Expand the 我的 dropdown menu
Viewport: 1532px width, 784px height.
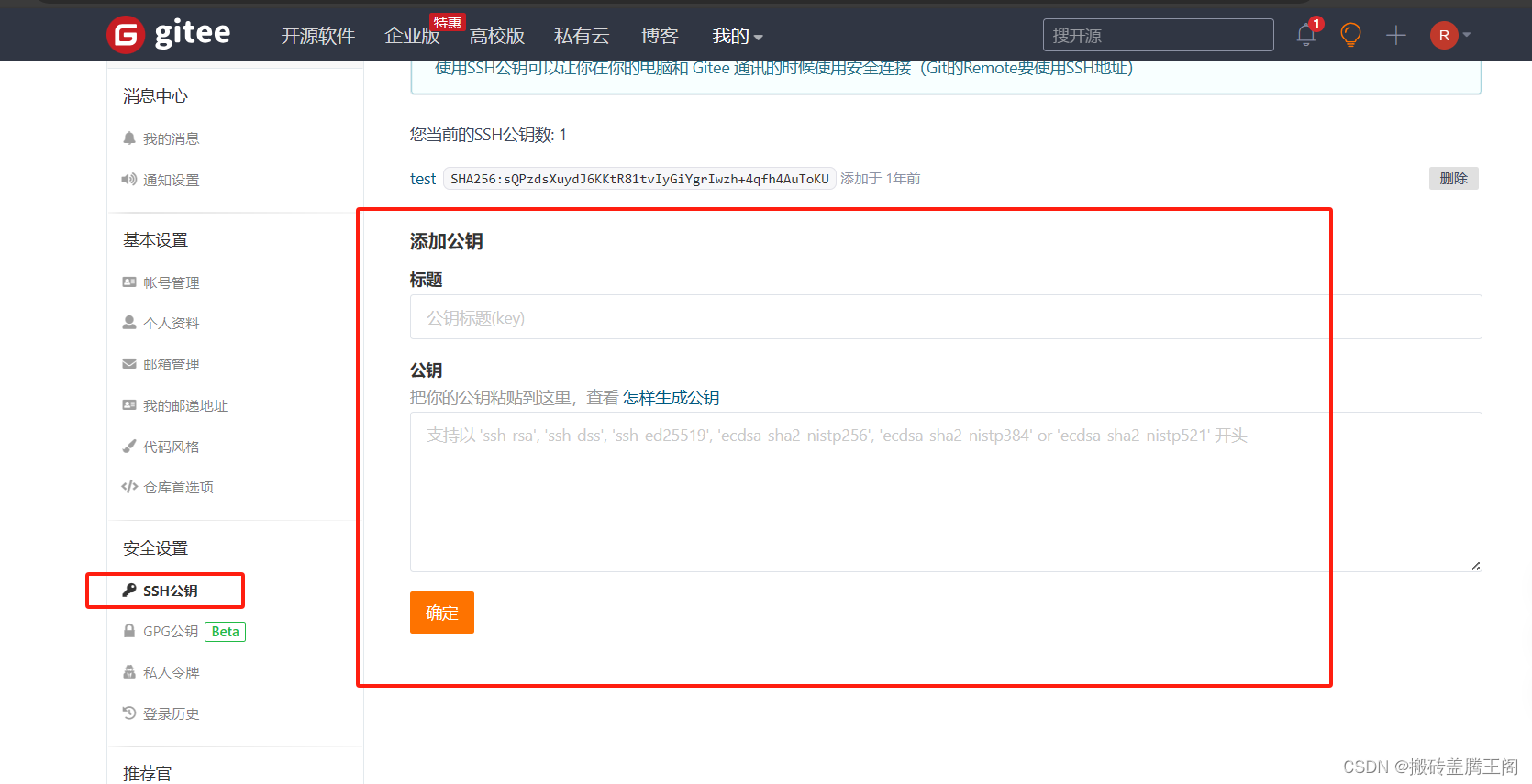click(x=738, y=36)
